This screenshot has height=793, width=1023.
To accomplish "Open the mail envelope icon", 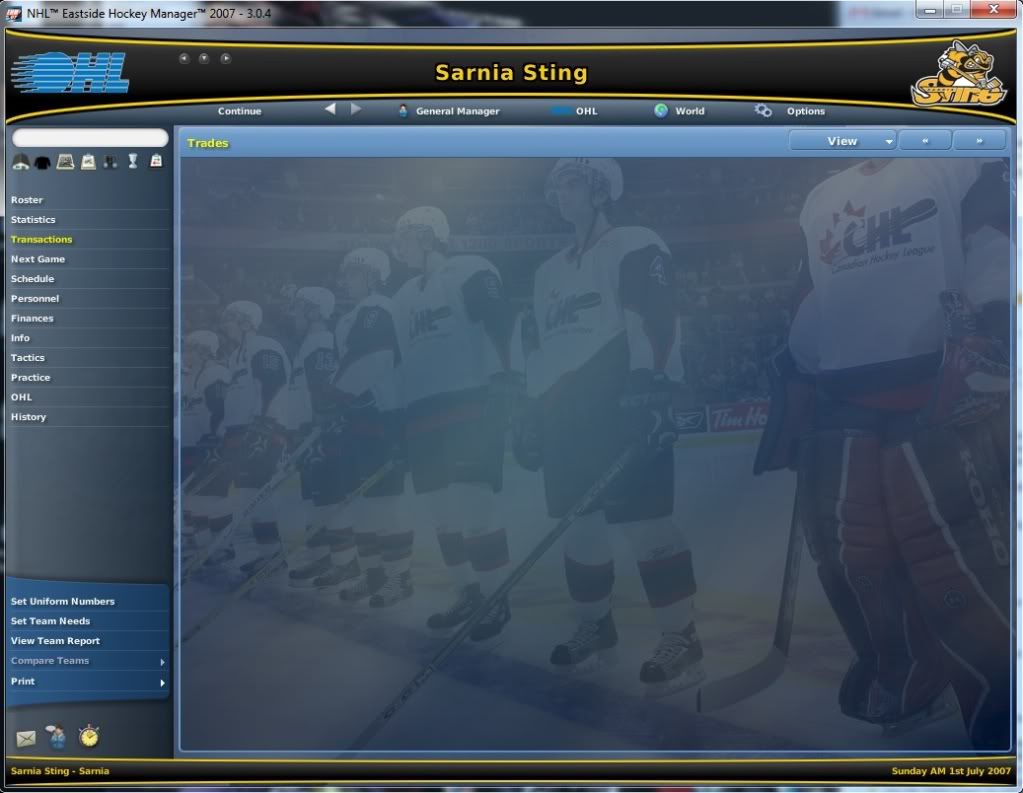I will pyautogui.click(x=25, y=738).
